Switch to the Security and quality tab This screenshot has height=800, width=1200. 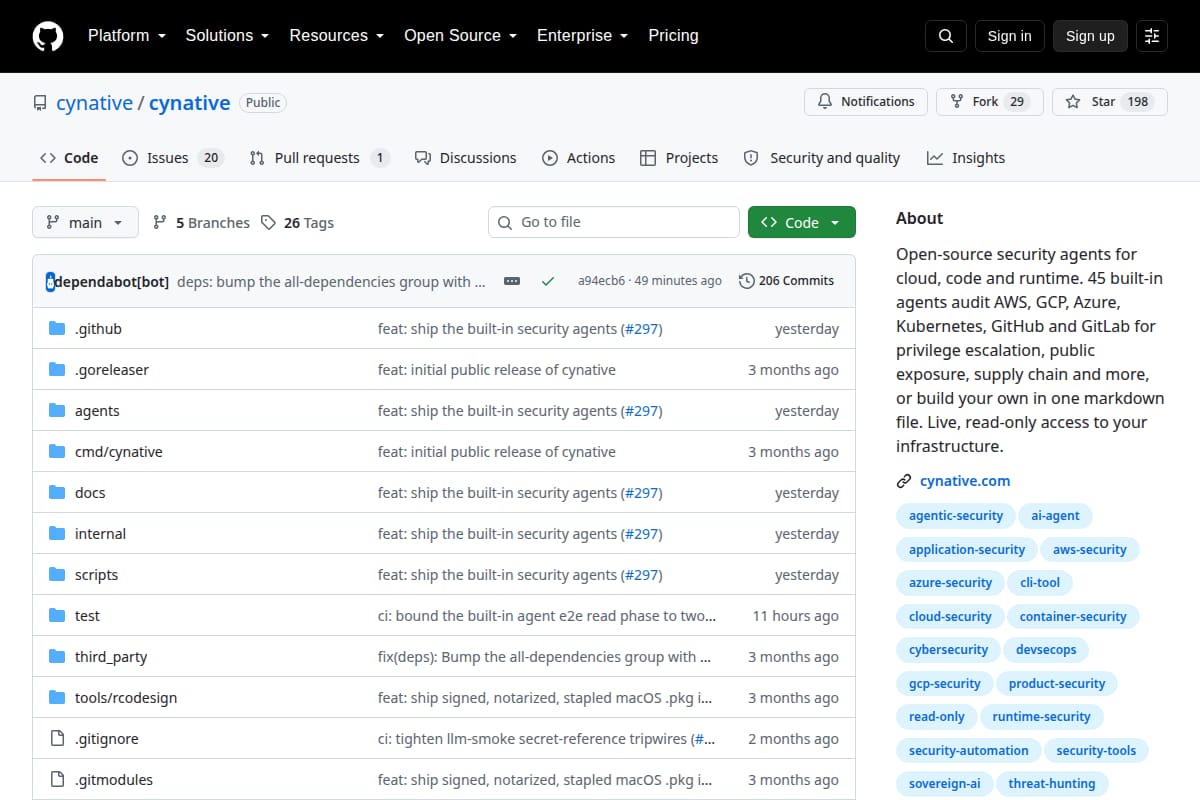pos(822,158)
